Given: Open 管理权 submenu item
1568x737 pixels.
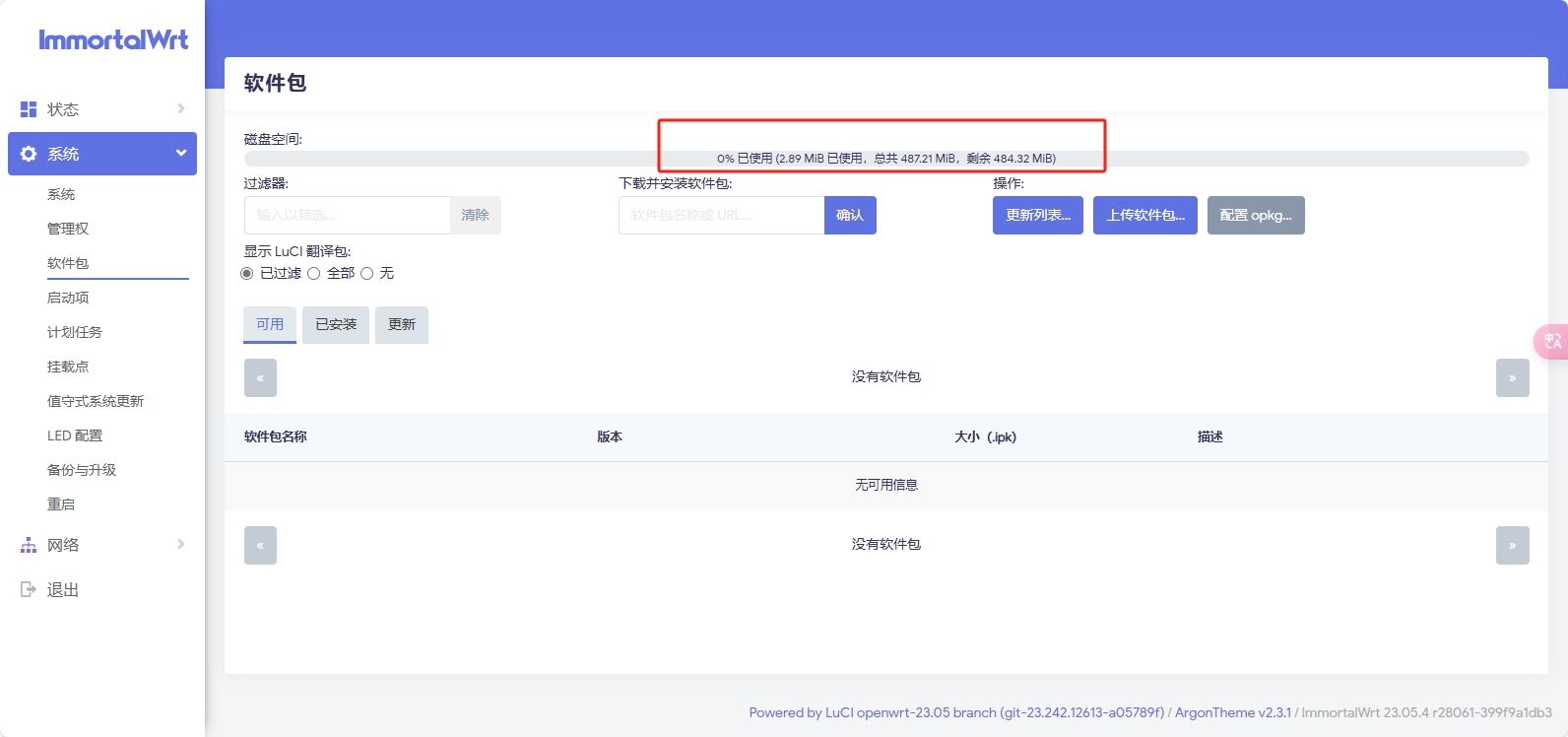Looking at the screenshot, I should tap(68, 229).
